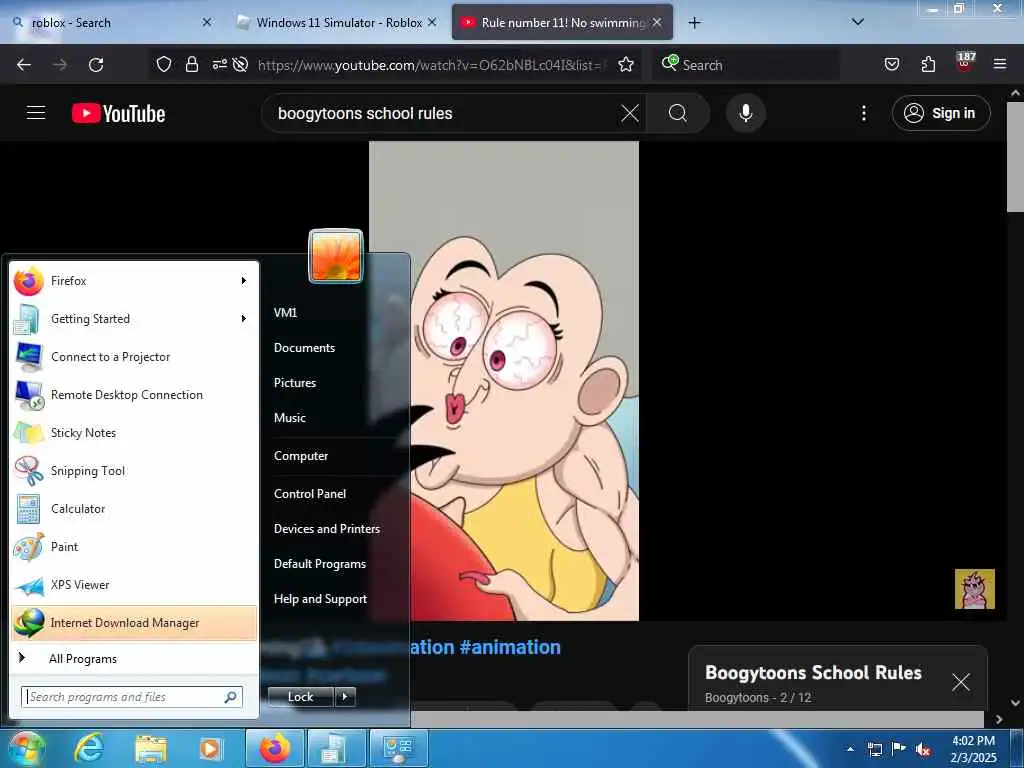Open Devices and Printers

coord(327,529)
